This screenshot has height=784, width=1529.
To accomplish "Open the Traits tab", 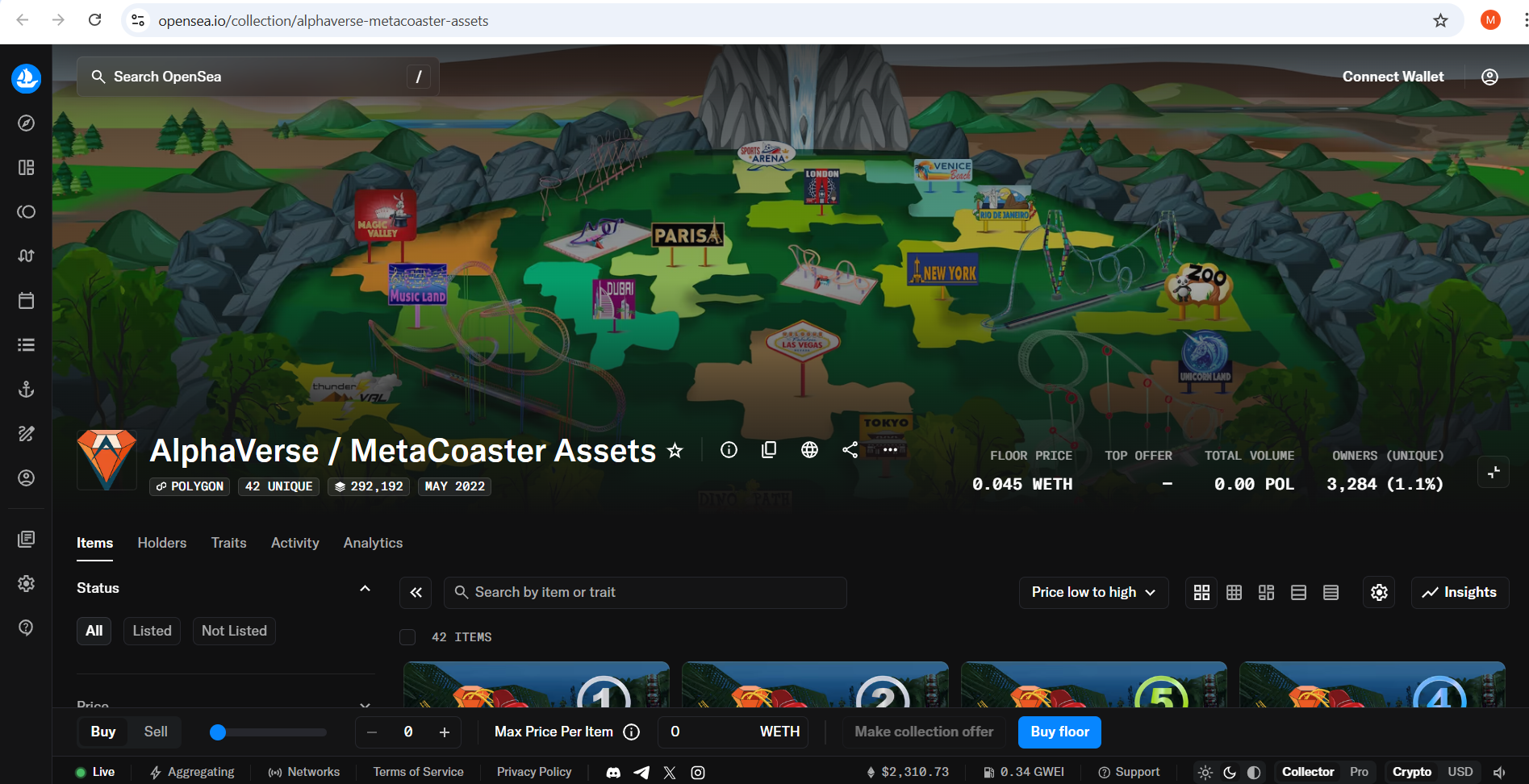I will pos(228,543).
